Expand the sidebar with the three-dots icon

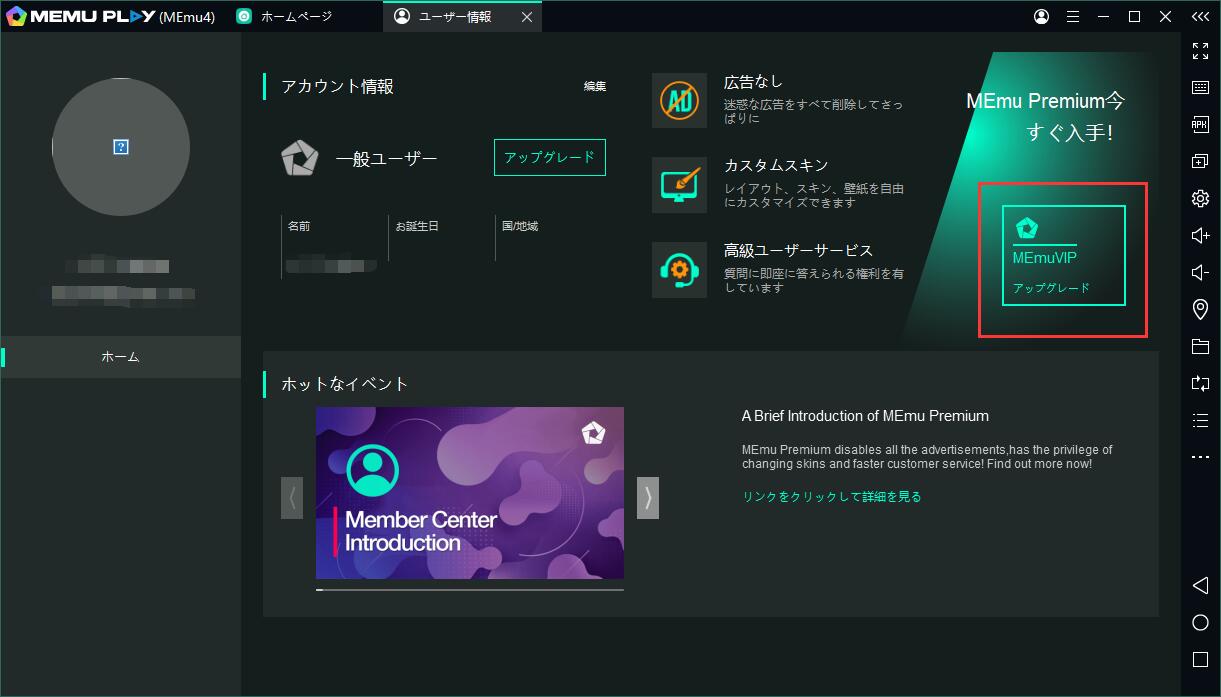point(1200,457)
